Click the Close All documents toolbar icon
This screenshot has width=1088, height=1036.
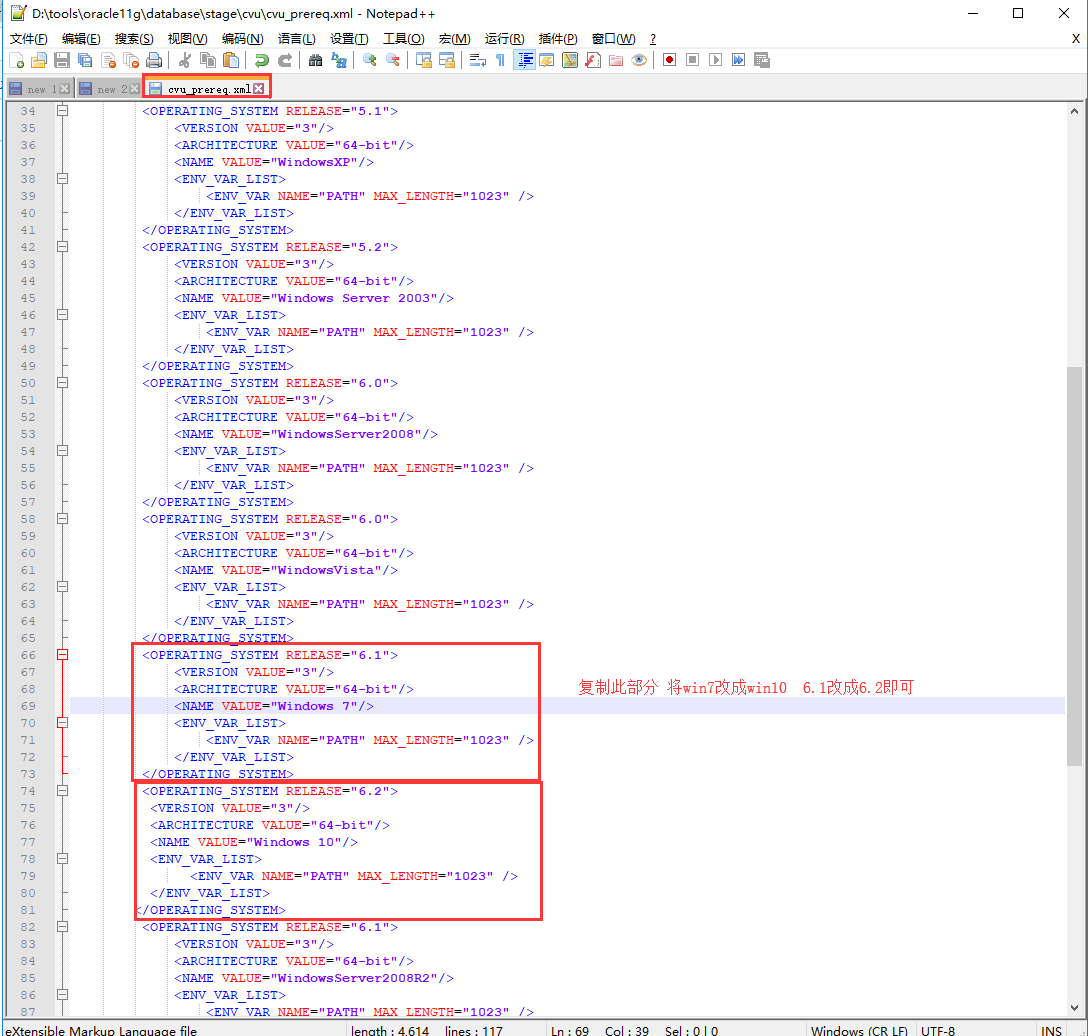coord(131,60)
